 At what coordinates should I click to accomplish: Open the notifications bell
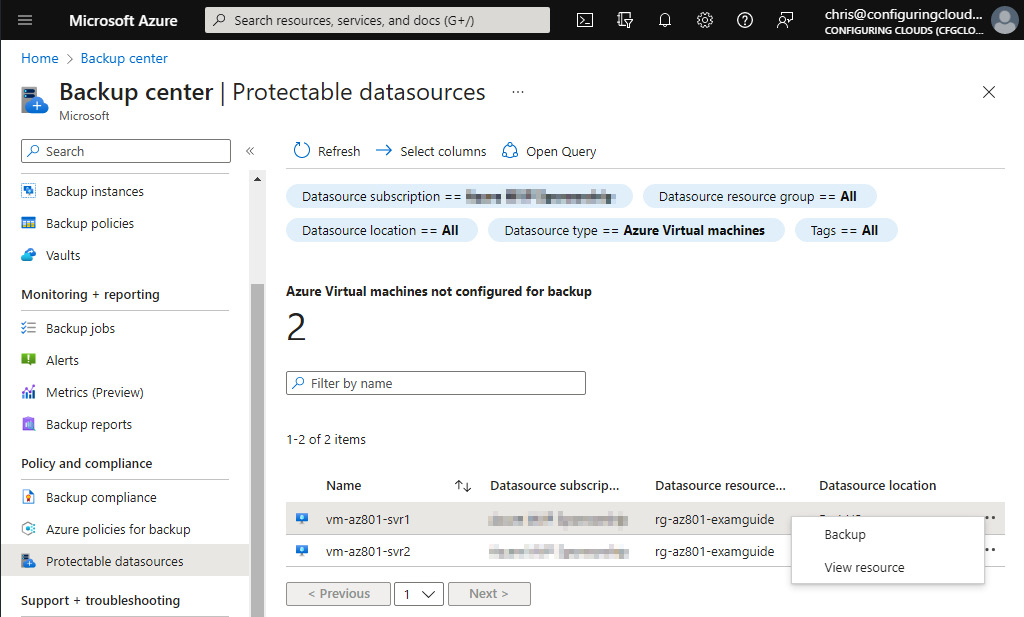tap(665, 20)
